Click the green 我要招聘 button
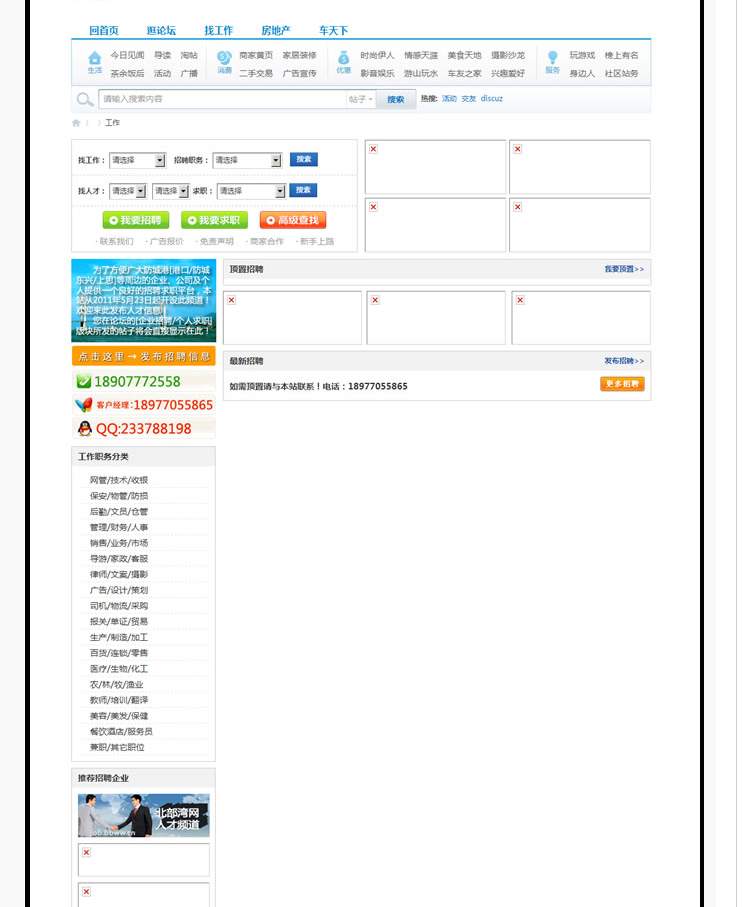 136,220
